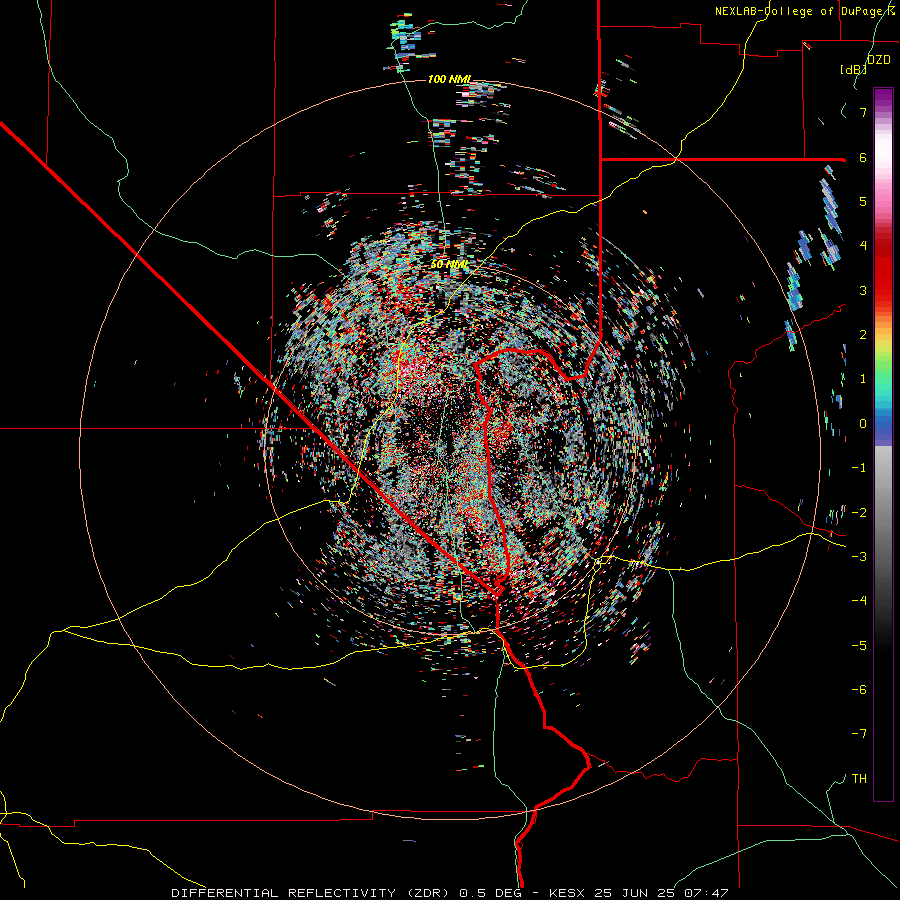Click the [dB] units label
The height and width of the screenshot is (900, 900).
tap(854, 69)
